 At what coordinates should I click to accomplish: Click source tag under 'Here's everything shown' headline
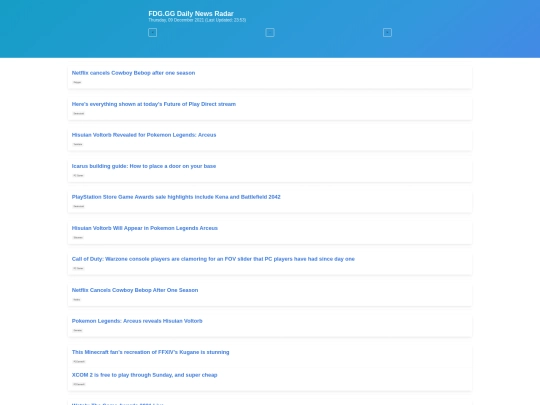click(x=79, y=113)
